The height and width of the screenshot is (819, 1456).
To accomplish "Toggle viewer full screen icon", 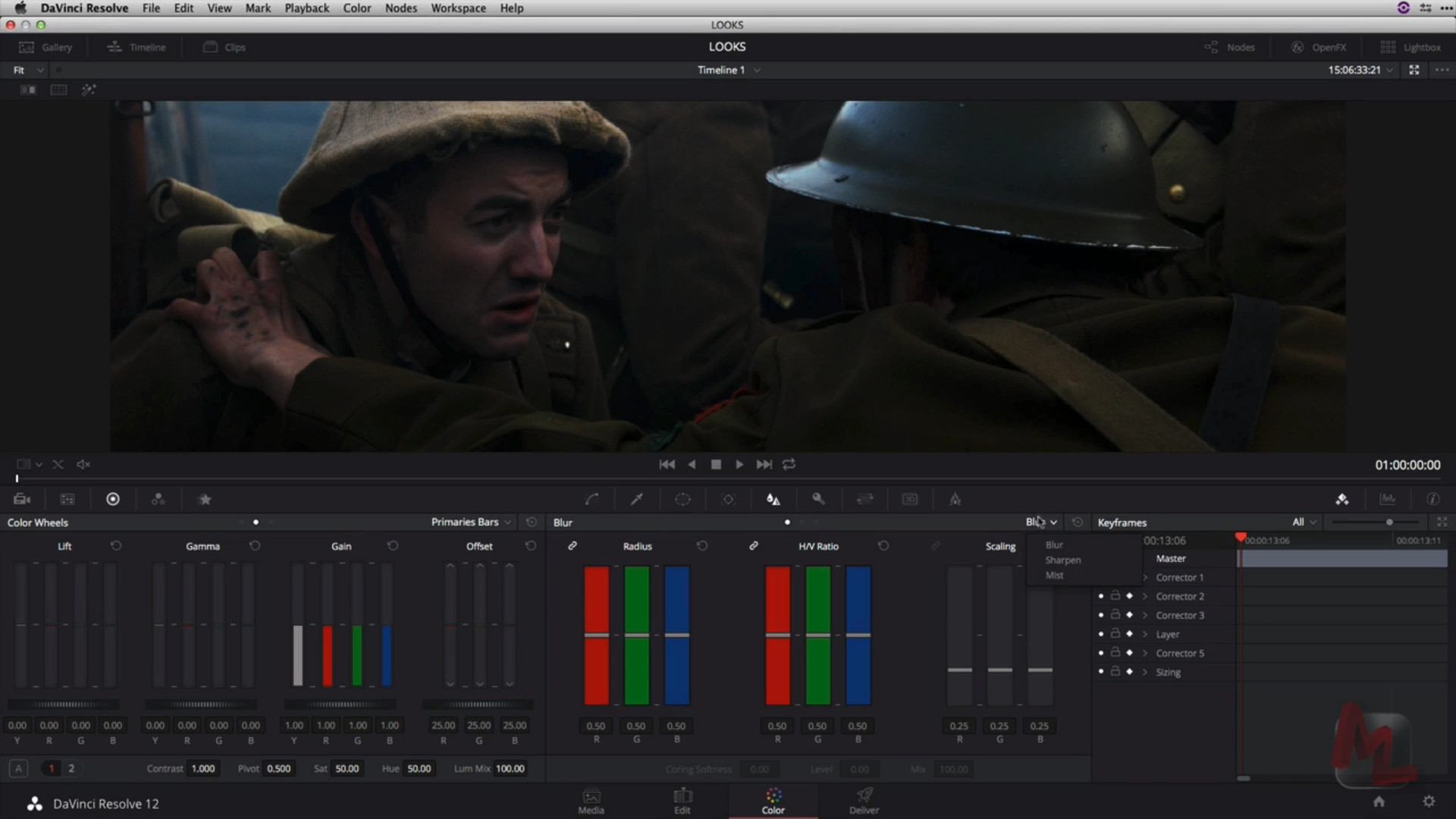I will [x=1414, y=70].
